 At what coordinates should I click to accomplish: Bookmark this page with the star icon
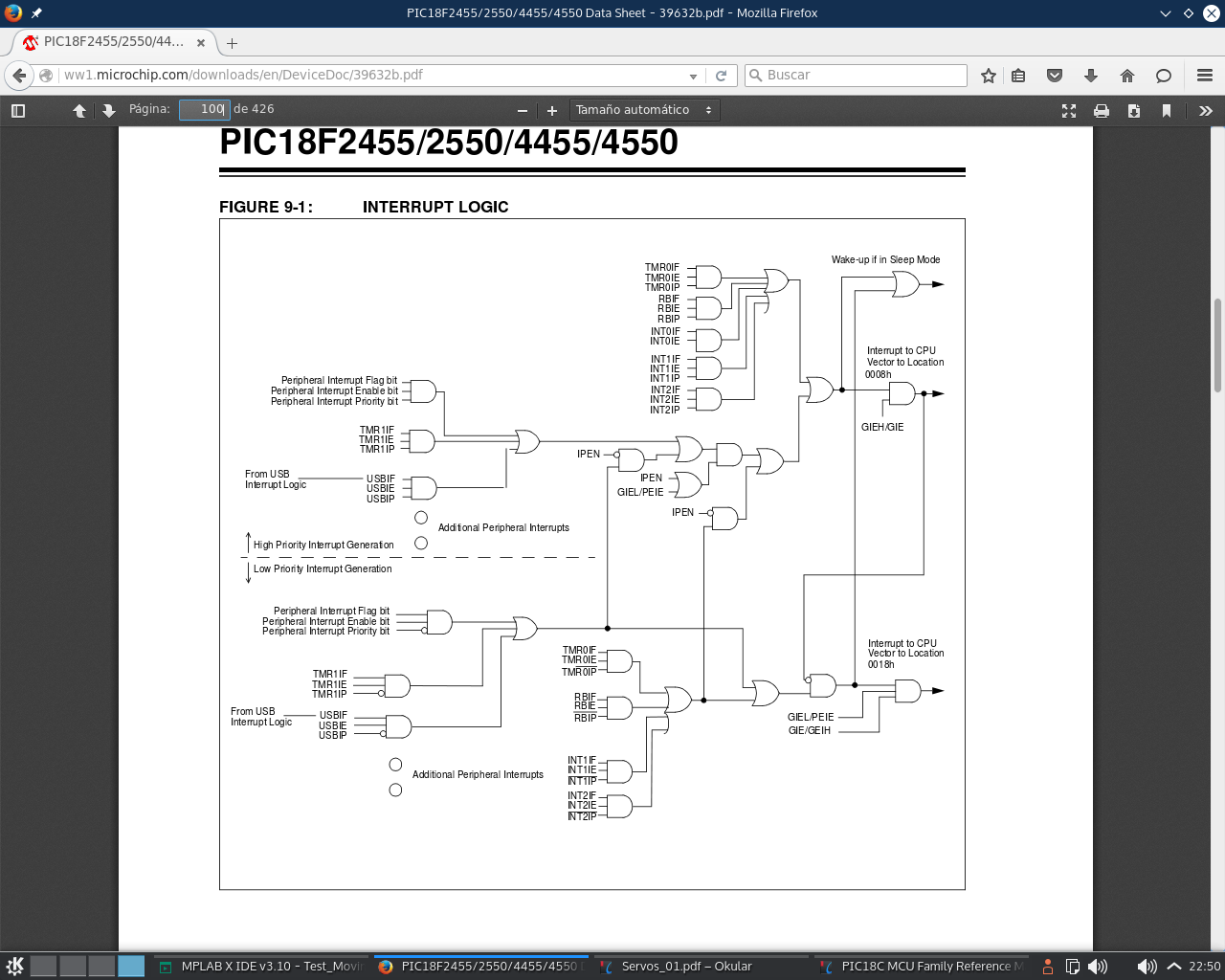click(x=989, y=76)
